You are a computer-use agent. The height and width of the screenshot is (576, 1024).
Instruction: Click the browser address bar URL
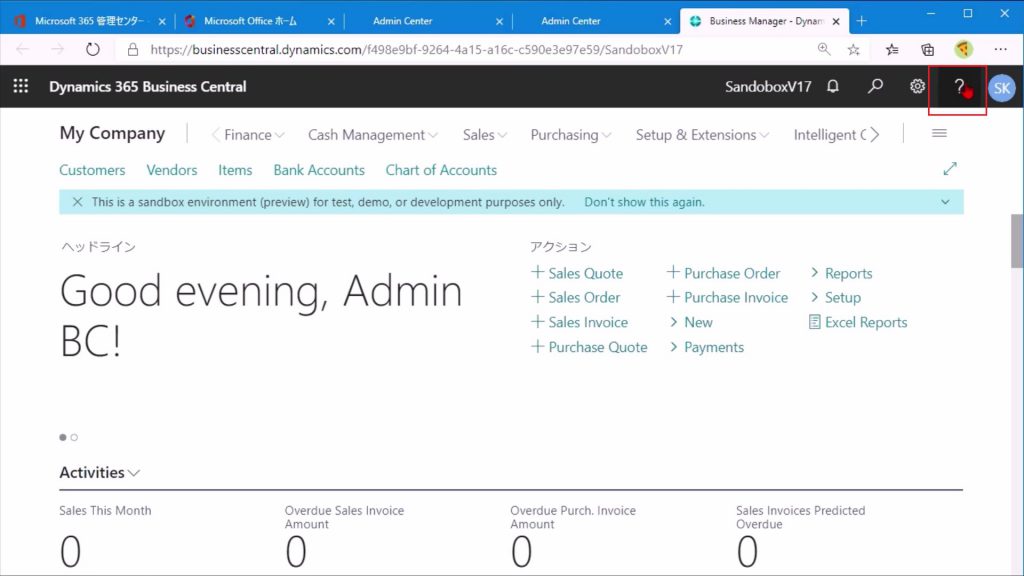pos(416,50)
